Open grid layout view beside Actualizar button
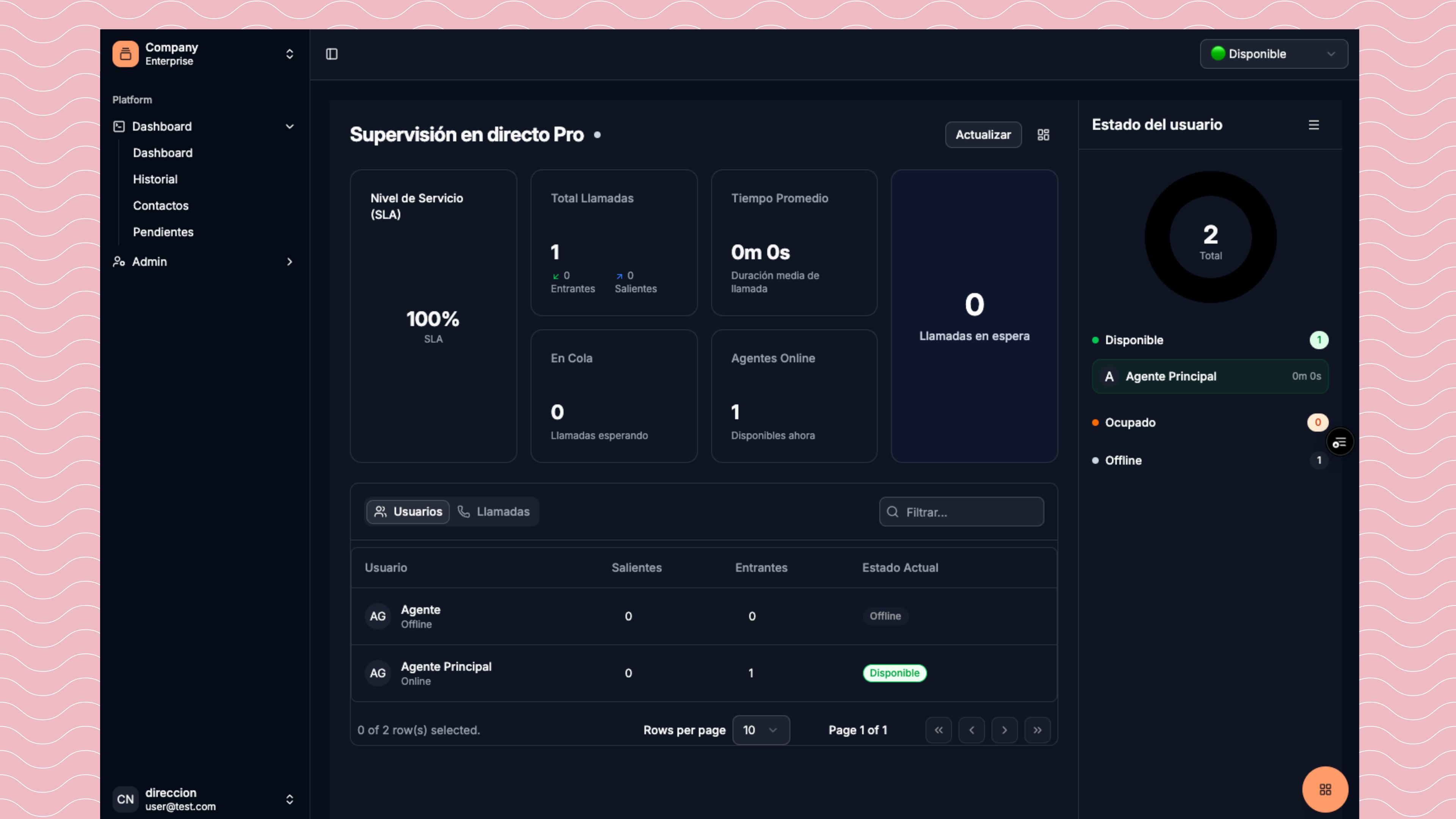This screenshot has height=819, width=1456. pos(1043,135)
